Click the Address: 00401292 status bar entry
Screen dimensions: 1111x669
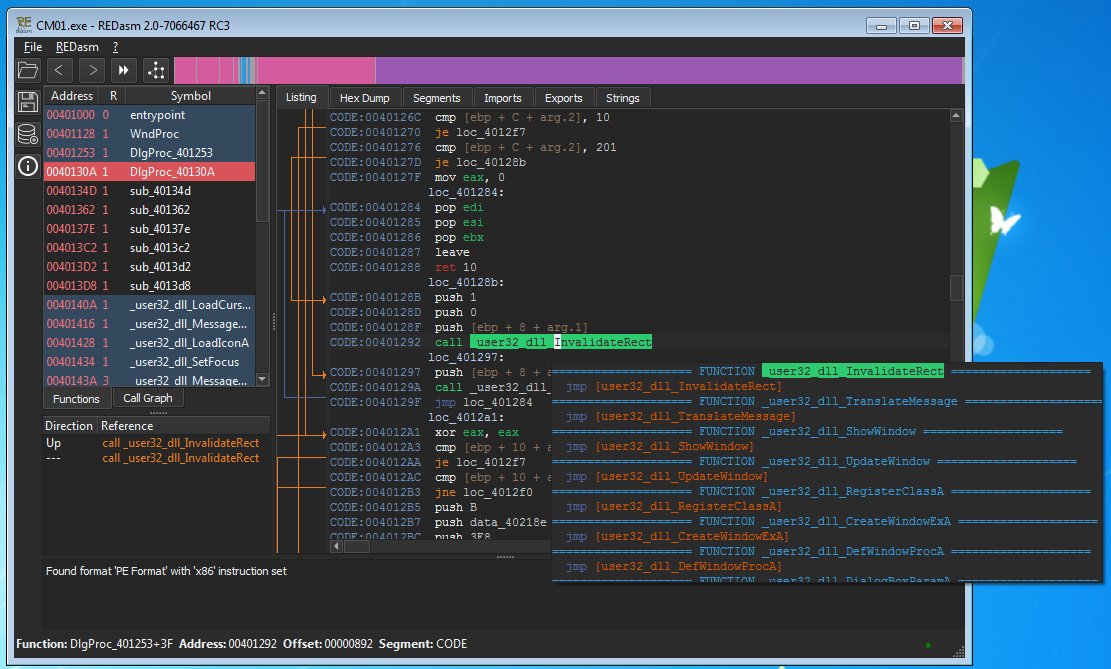click(x=227, y=643)
